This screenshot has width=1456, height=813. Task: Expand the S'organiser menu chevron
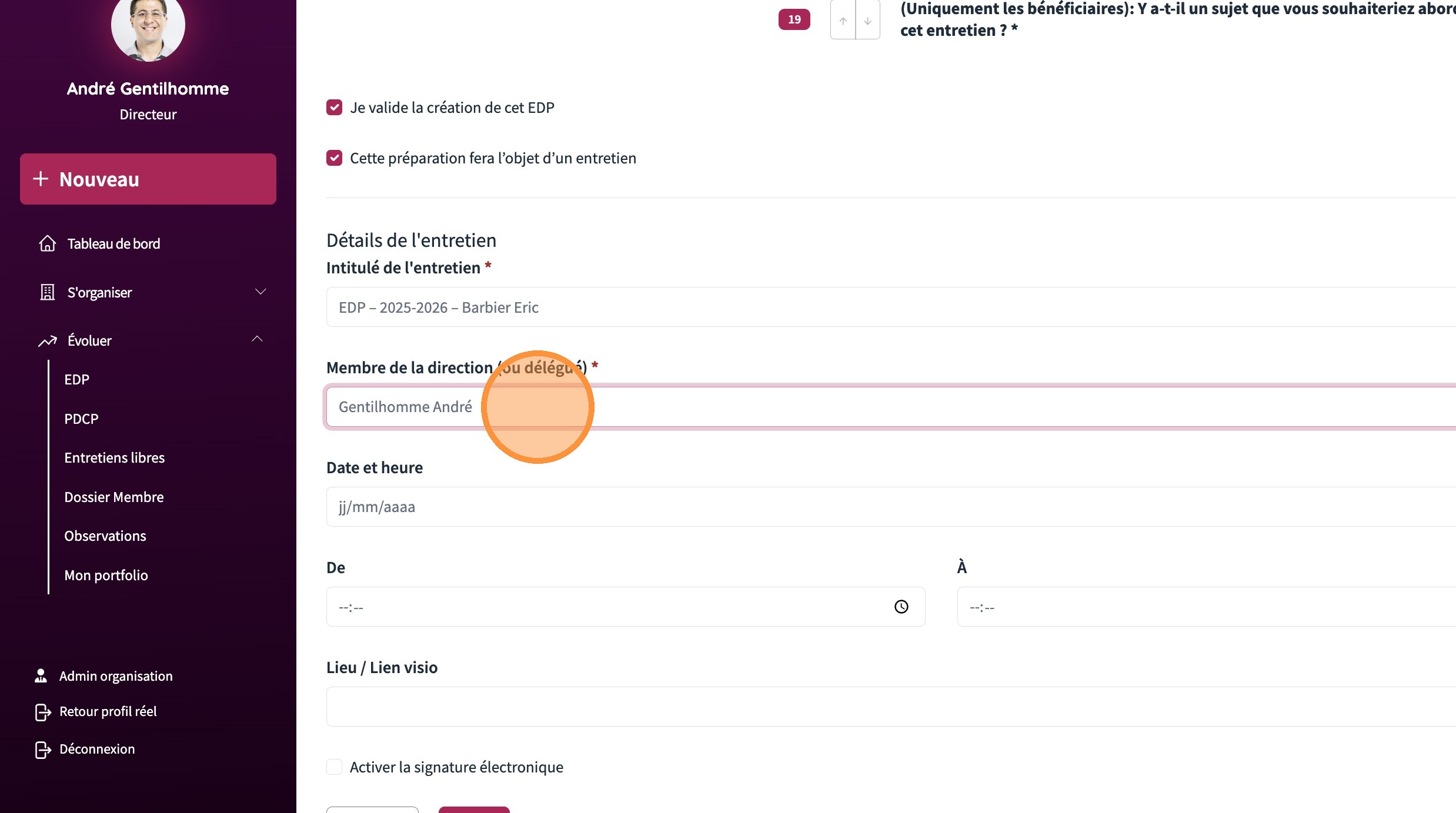click(261, 292)
